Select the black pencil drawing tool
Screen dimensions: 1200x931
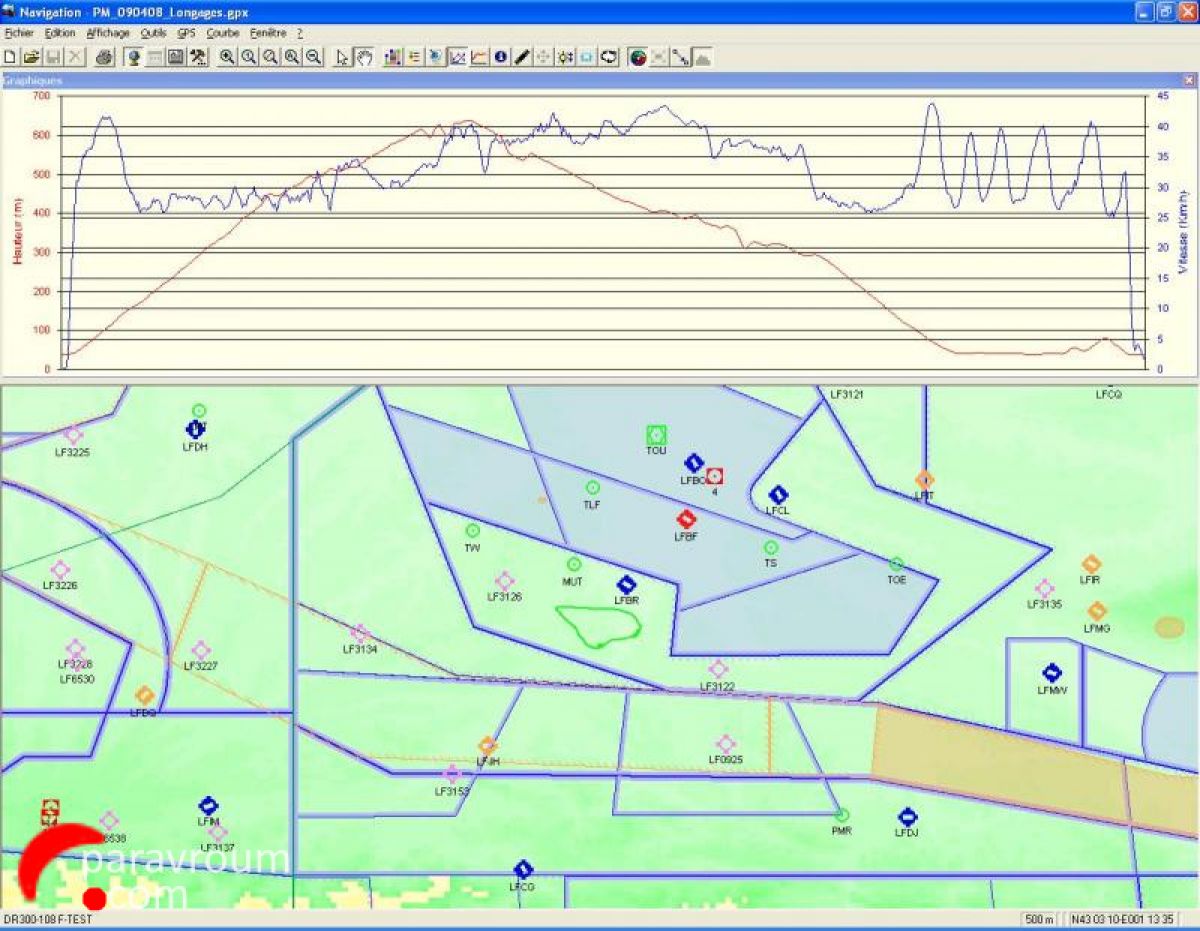[x=522, y=57]
